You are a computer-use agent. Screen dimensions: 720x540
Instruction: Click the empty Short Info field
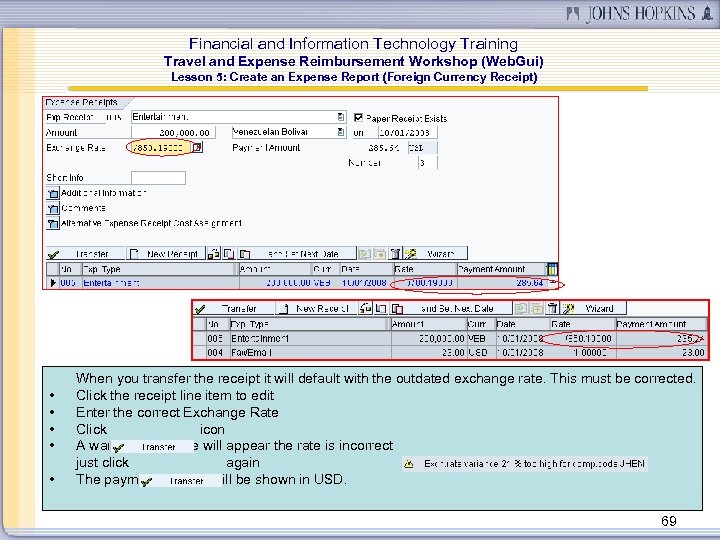[x=158, y=178]
